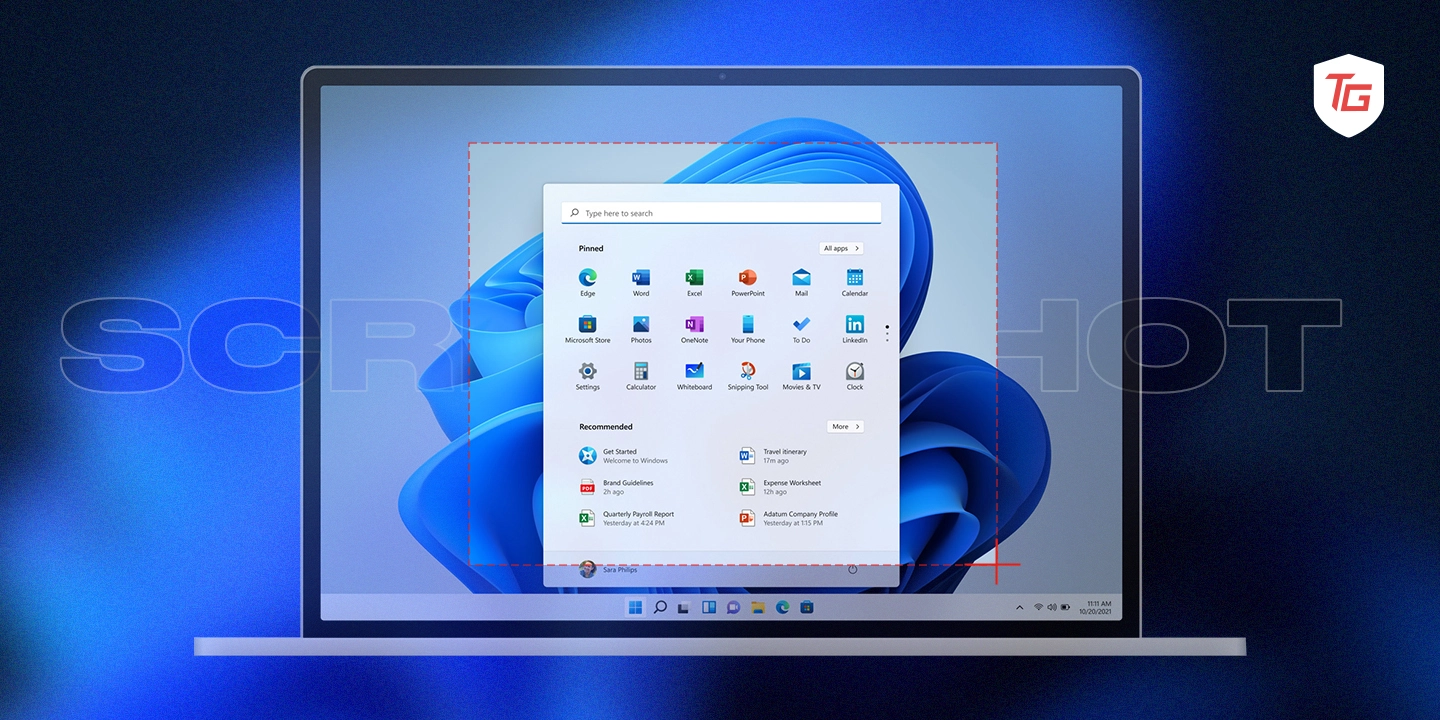The height and width of the screenshot is (720, 1440).
Task: Click the Type here to search box
Action: [720, 213]
